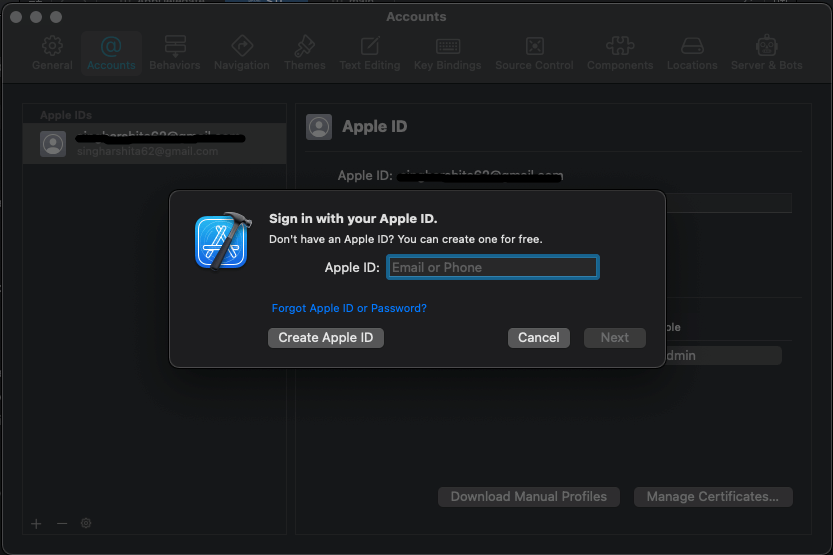
Task: Click Download Manual Profiles button
Action: pyautogui.click(x=529, y=497)
